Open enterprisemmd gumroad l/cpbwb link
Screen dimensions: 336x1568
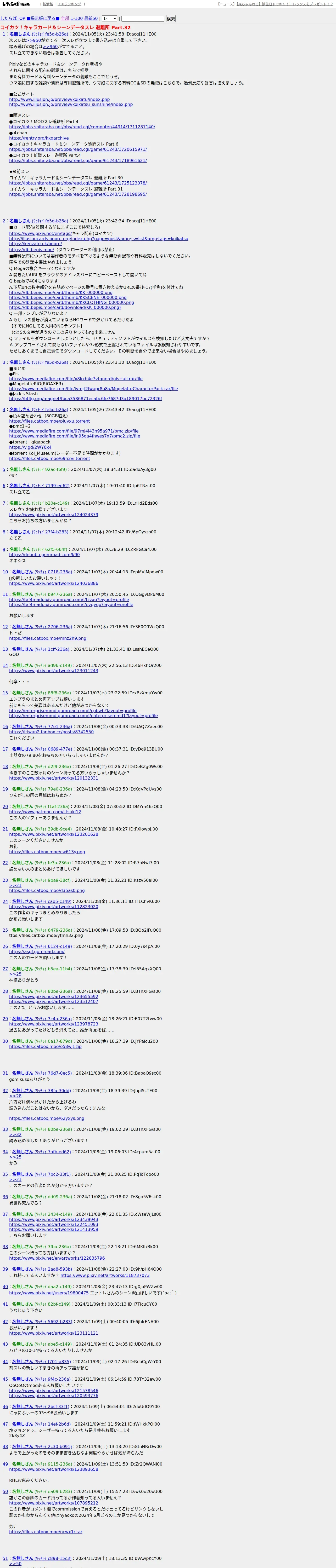tap(72, 711)
